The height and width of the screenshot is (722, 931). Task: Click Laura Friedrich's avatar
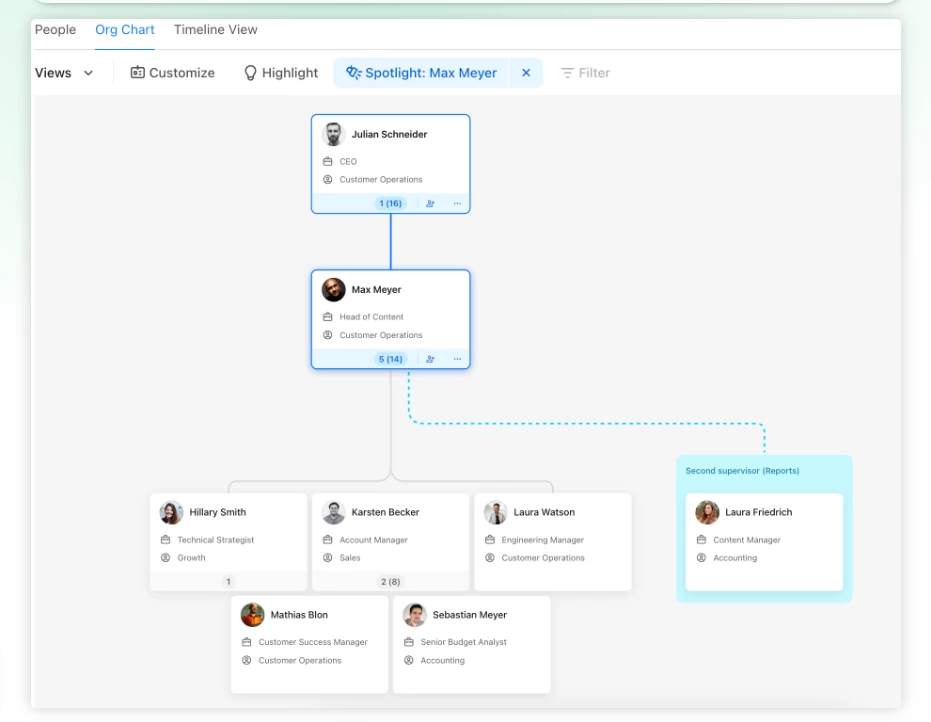click(707, 512)
